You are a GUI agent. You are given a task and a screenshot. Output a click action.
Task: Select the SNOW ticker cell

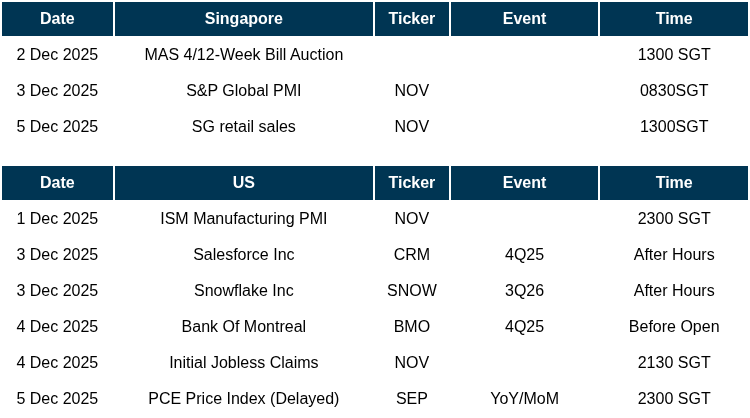coord(411,291)
